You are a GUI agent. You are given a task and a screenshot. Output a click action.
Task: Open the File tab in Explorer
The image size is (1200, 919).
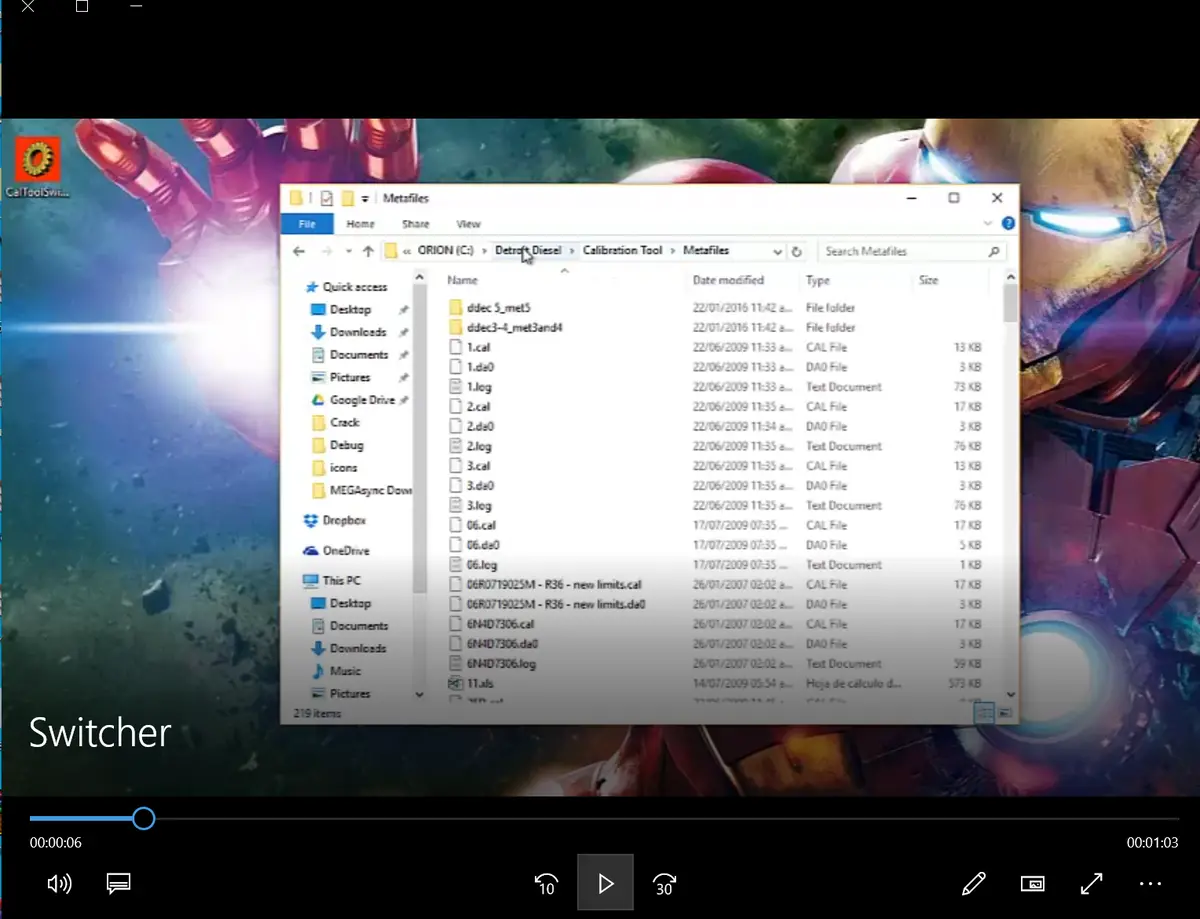click(307, 224)
